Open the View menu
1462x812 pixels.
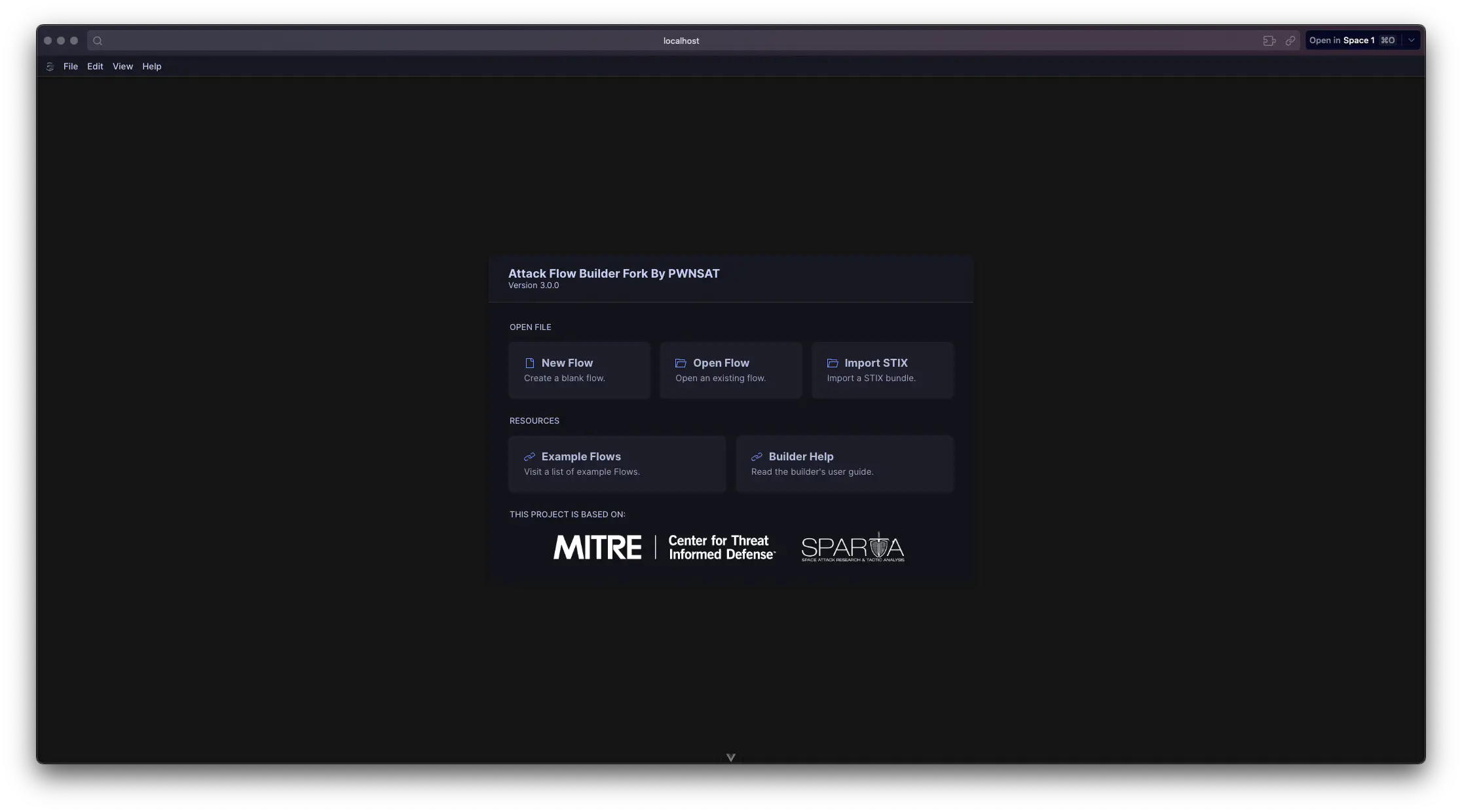click(122, 66)
